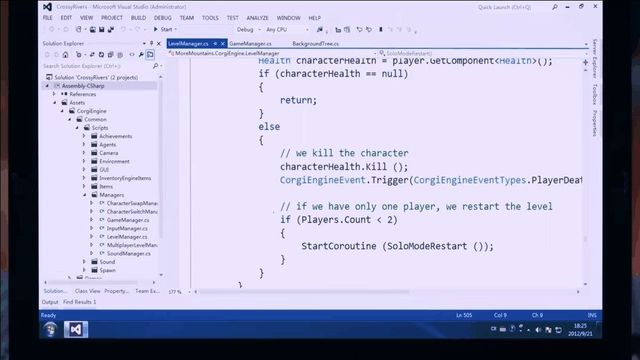The width and height of the screenshot is (640, 360).
Task: Open the Any CPU platform dropdown
Action: pos(287,29)
